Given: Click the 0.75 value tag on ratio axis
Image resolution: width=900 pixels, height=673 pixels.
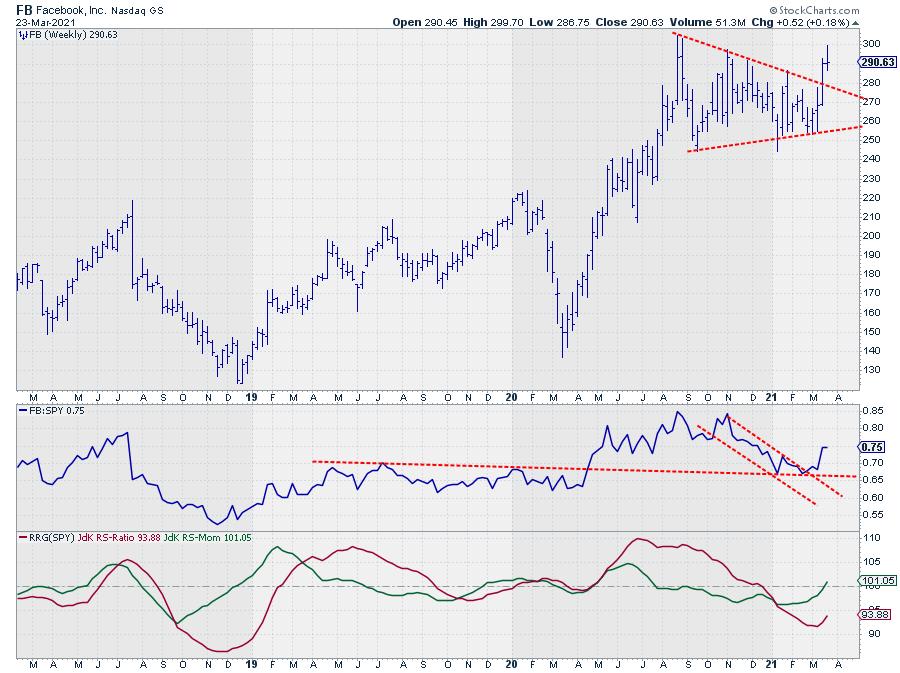Looking at the screenshot, I should coord(872,447).
